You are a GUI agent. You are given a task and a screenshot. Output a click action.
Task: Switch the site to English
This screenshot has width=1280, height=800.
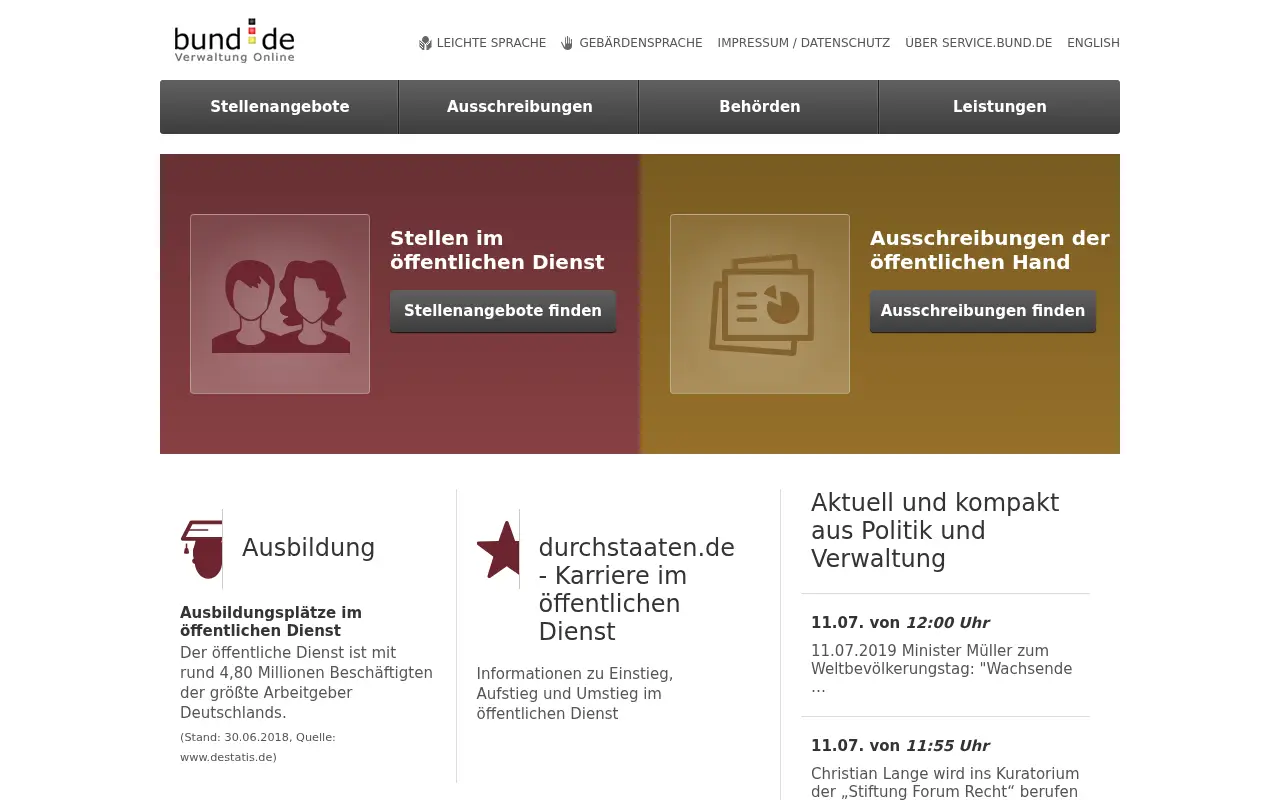click(x=1093, y=43)
